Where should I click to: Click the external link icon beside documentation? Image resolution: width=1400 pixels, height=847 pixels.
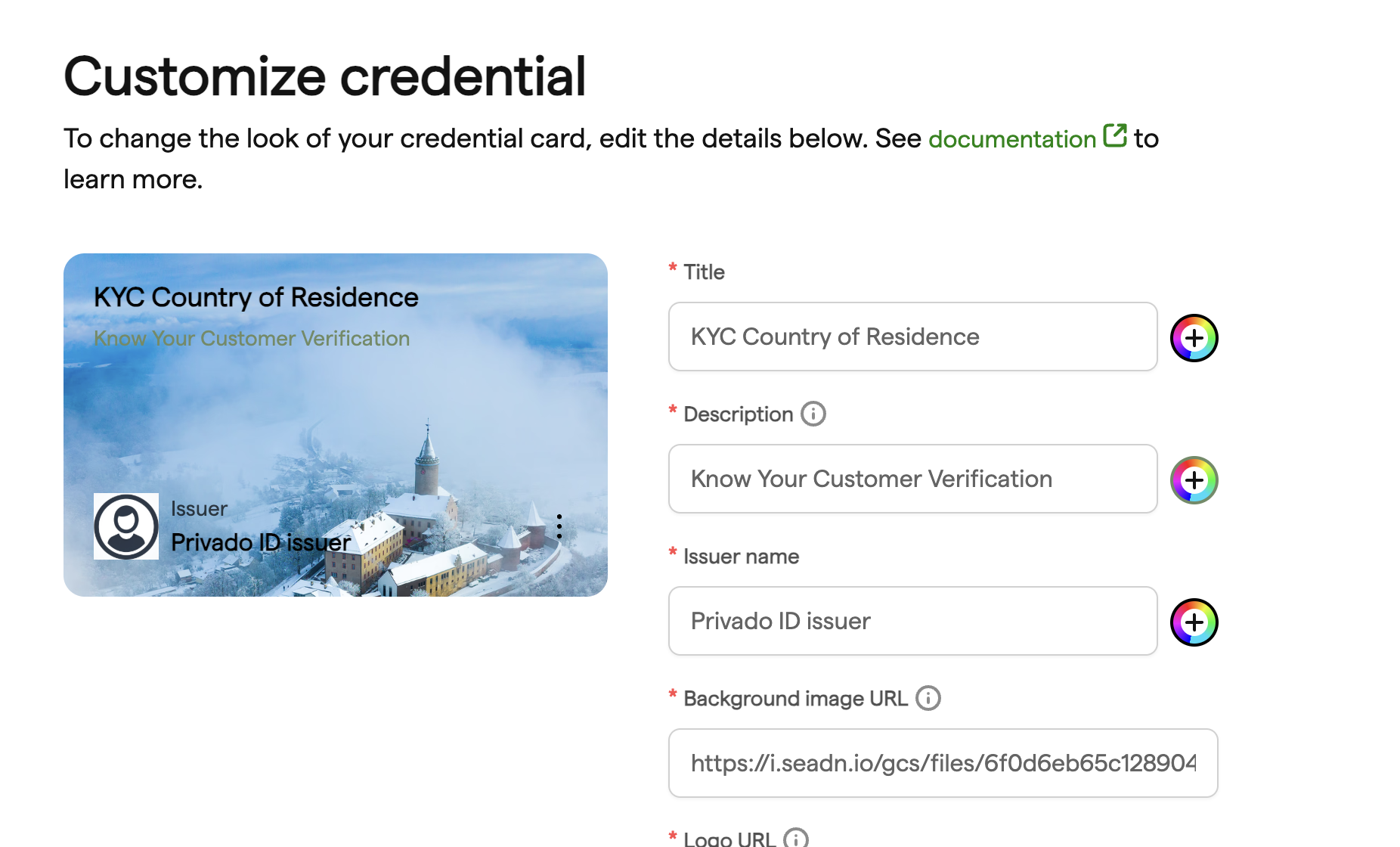point(1115,136)
